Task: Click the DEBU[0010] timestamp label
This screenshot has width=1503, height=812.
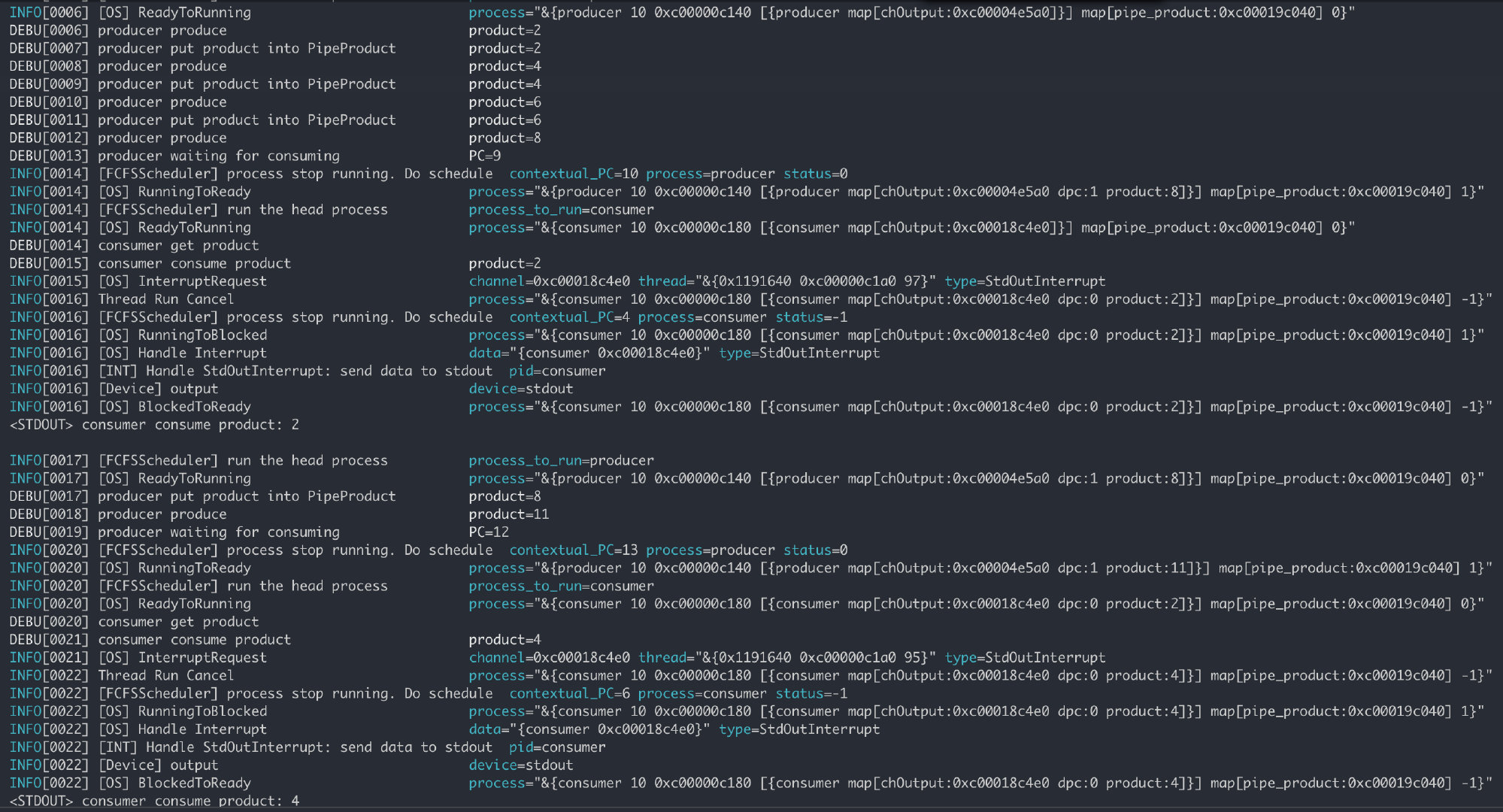Action: coord(49,102)
